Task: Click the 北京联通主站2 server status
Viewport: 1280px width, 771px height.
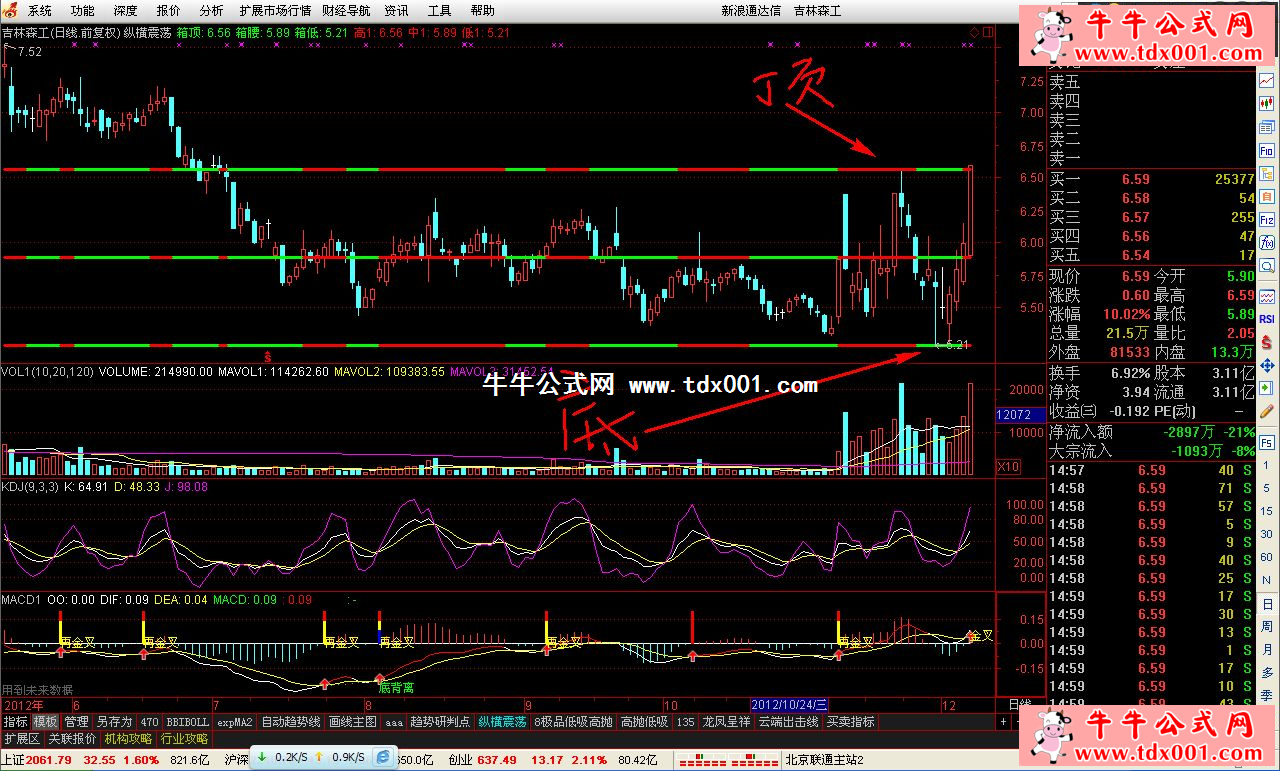Action: pyautogui.click(x=824, y=760)
